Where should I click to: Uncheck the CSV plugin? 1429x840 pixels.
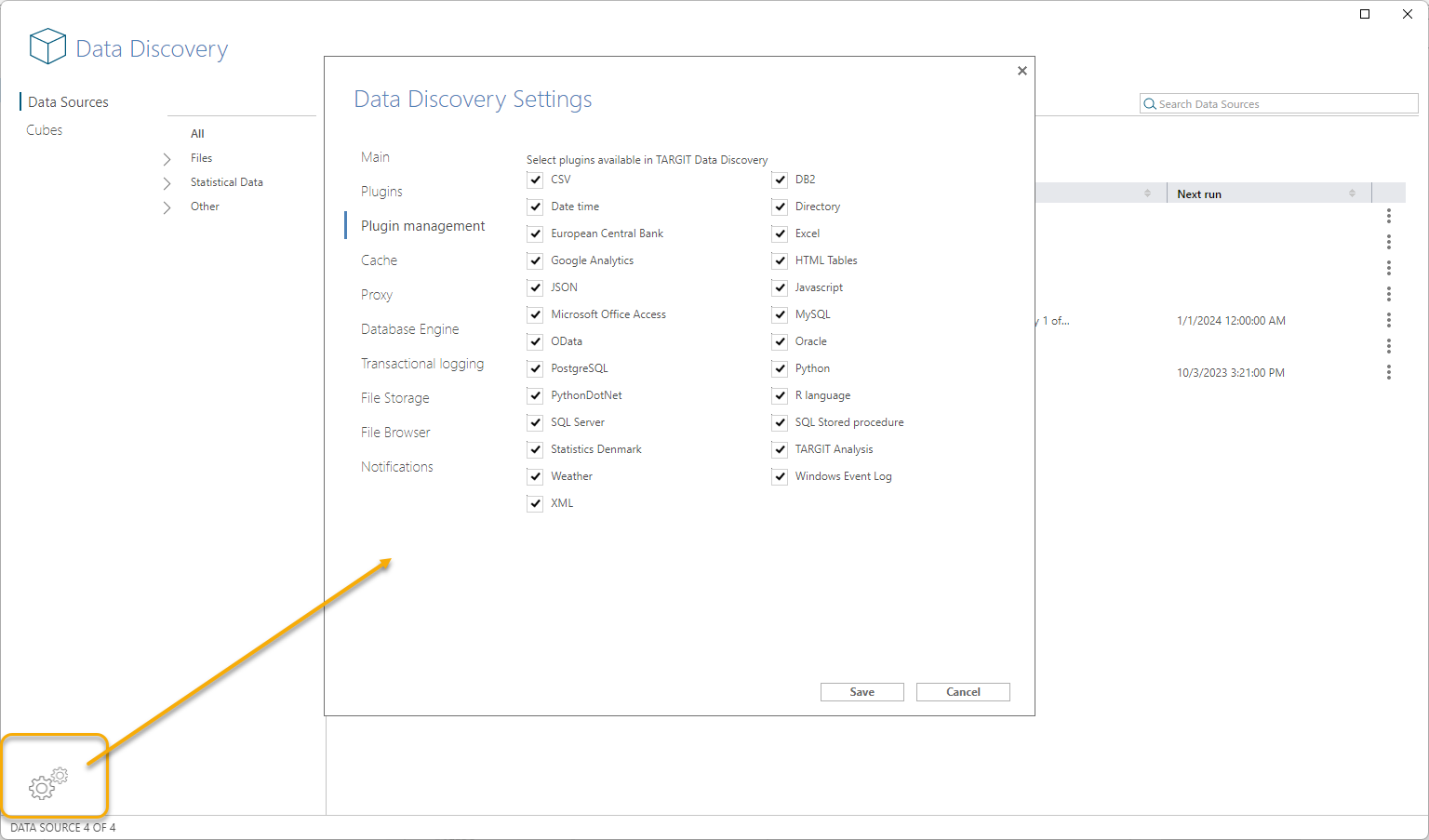535,180
